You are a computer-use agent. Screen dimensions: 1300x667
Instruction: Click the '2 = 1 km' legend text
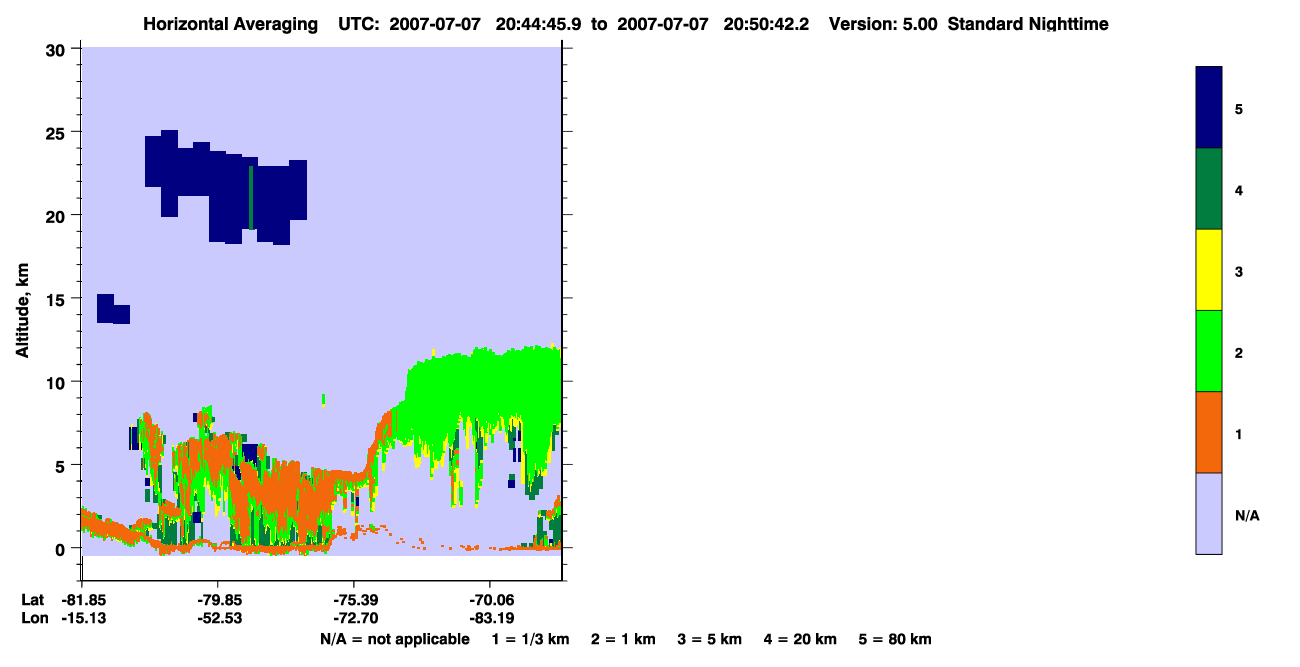tap(623, 639)
